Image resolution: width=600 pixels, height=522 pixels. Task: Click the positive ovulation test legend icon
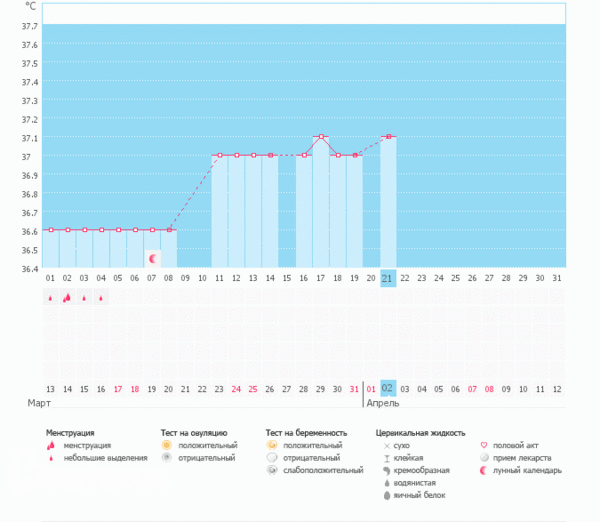pos(167,445)
